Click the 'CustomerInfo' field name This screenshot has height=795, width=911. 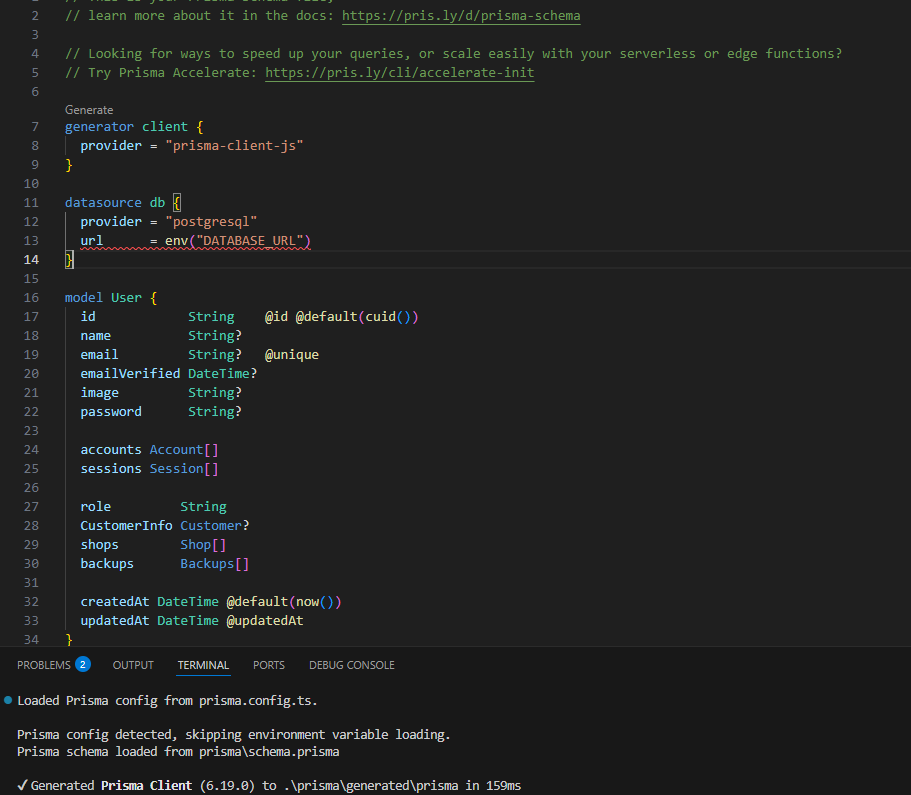[126, 525]
